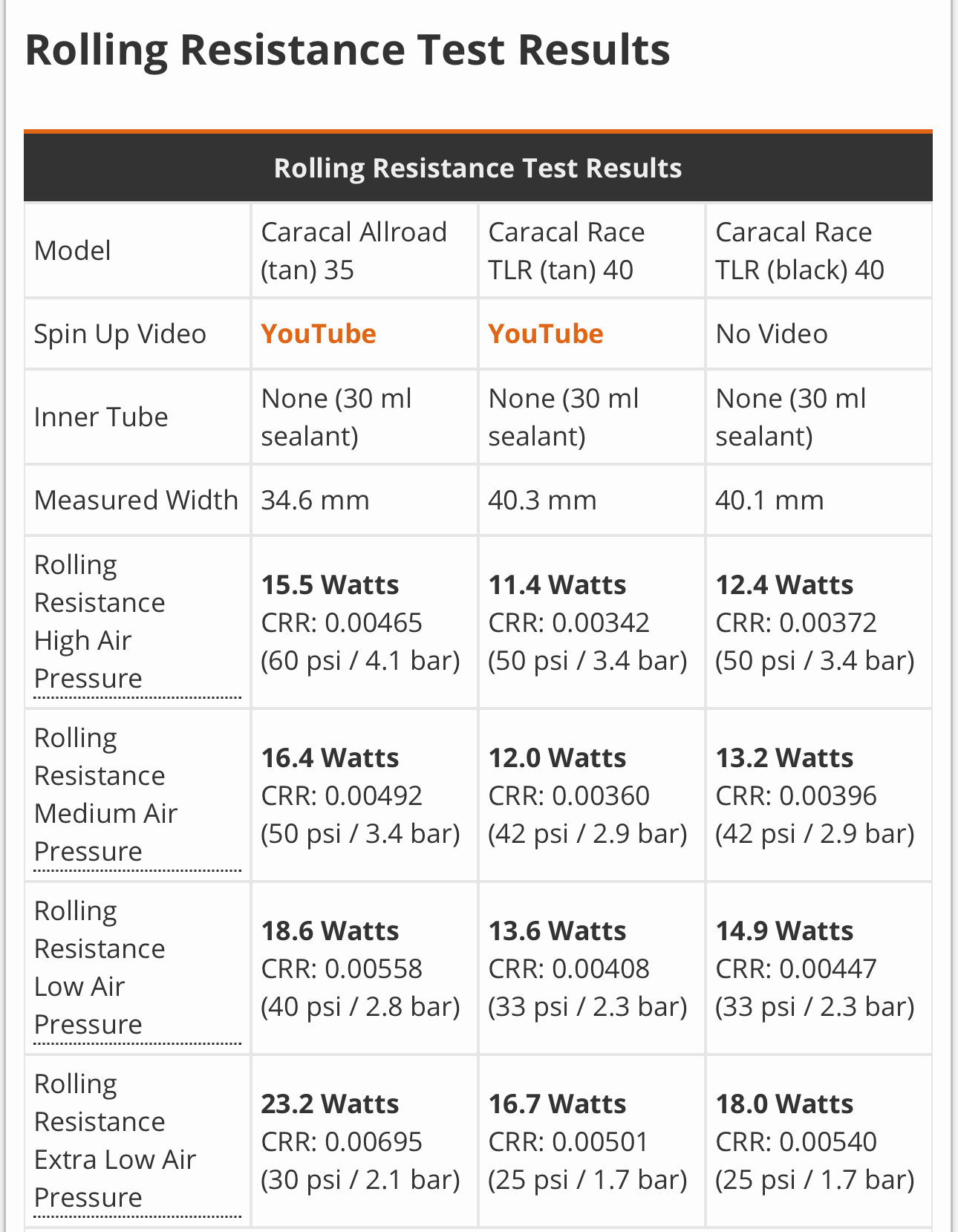Select the Caracal Allroad (tan) 35 model cell
Image resolution: width=958 pixels, height=1232 pixels.
coord(353,251)
